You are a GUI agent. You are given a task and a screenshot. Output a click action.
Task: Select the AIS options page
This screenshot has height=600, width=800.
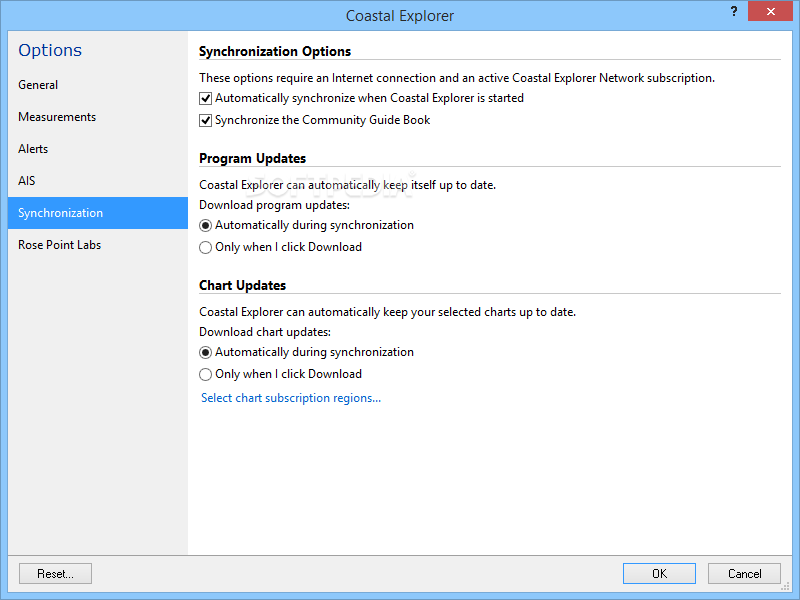click(x=97, y=181)
